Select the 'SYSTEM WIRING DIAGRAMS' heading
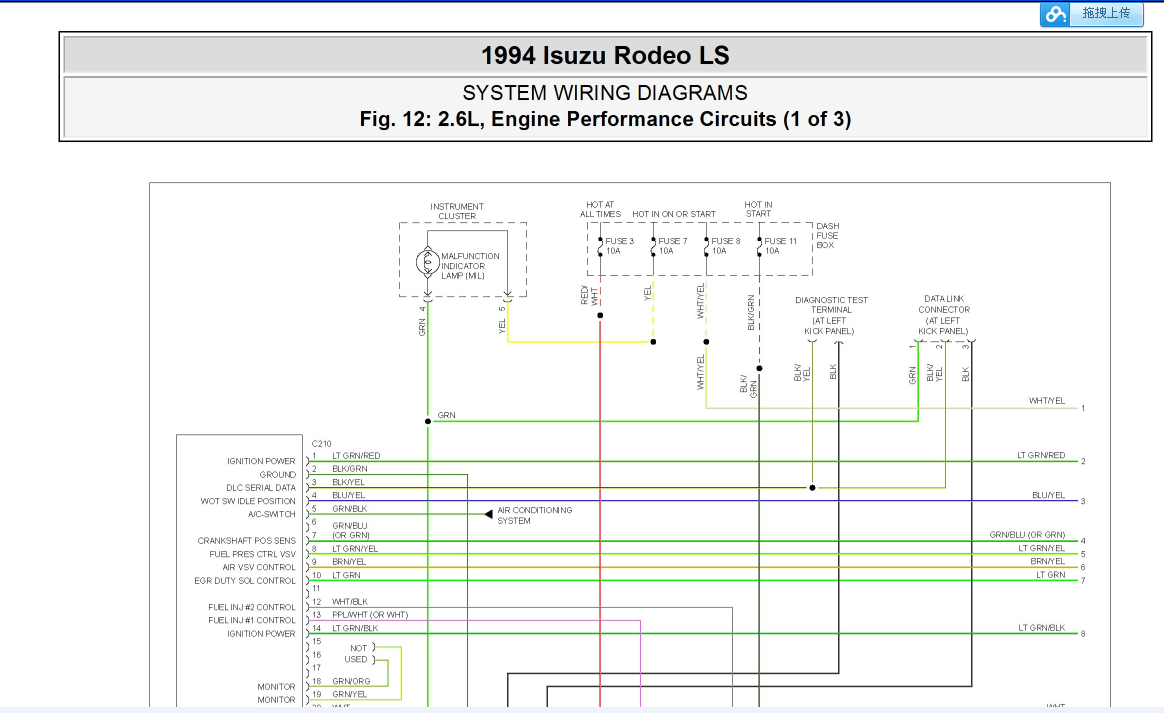Viewport: 1164px width, 713px height. tap(605, 93)
